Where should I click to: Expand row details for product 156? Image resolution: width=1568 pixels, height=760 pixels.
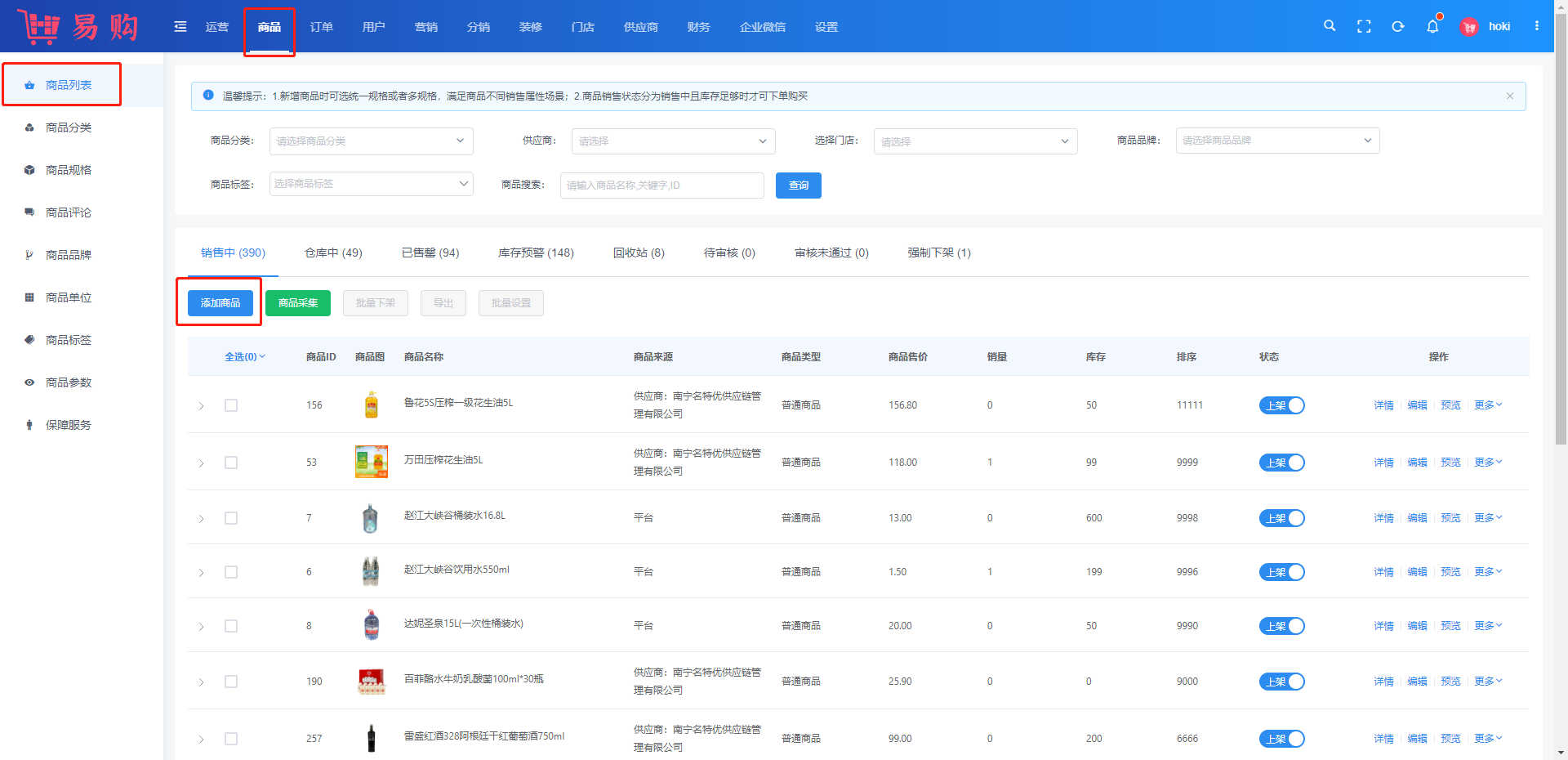202,406
